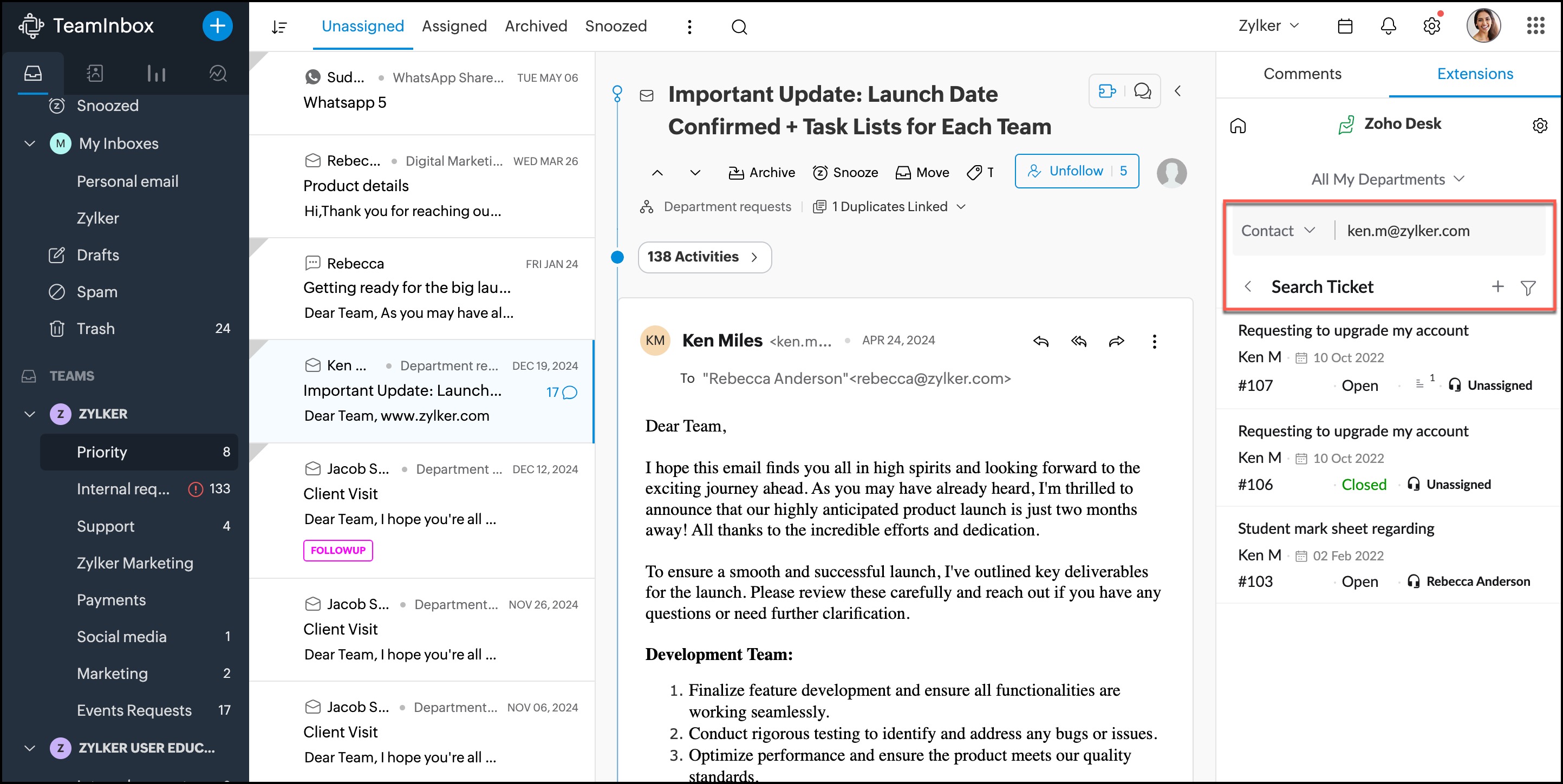Toggle the thread comments chat icon
This screenshot has width=1563, height=784.
pos(1143,91)
